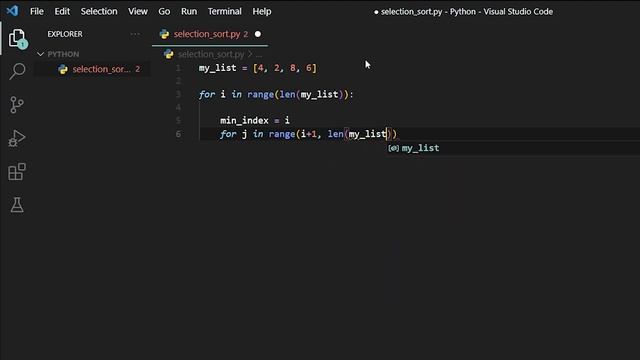Click line number 6 in the gutter
The image size is (640, 360).
tap(178, 134)
